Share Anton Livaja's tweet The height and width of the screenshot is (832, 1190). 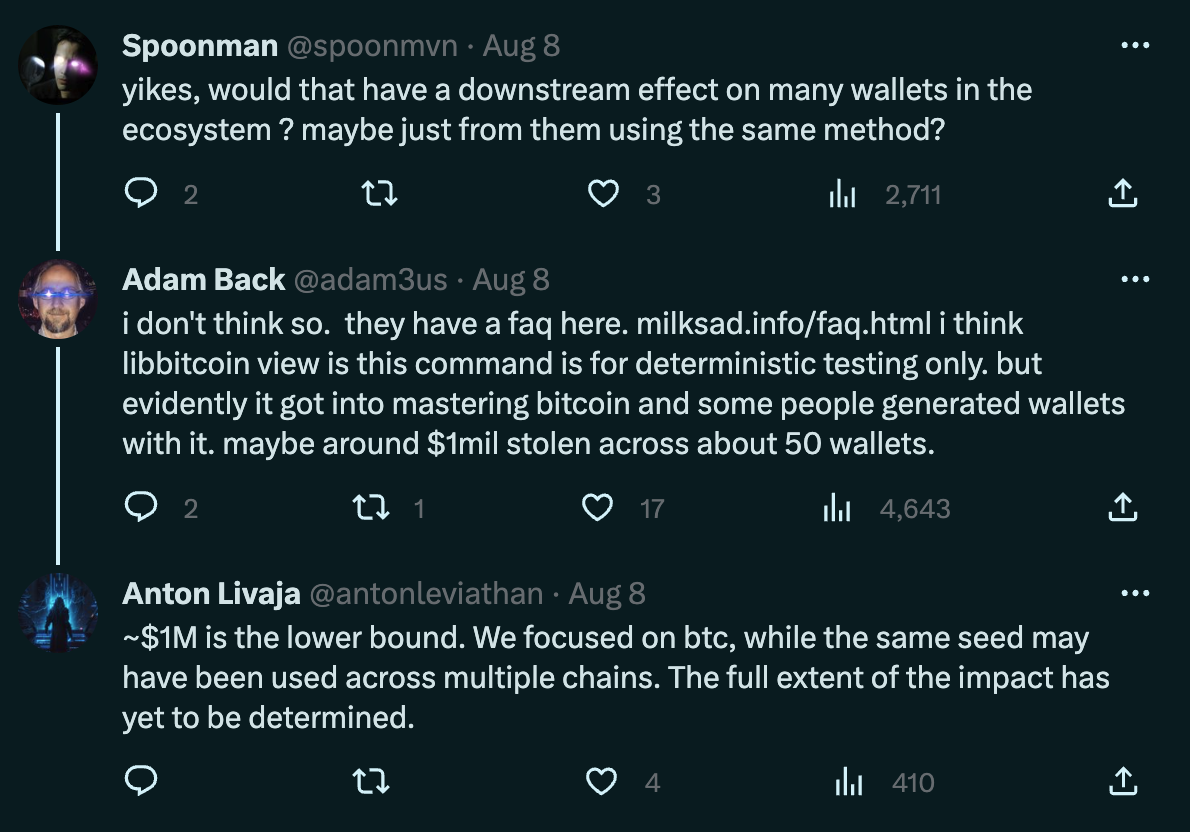click(1122, 781)
